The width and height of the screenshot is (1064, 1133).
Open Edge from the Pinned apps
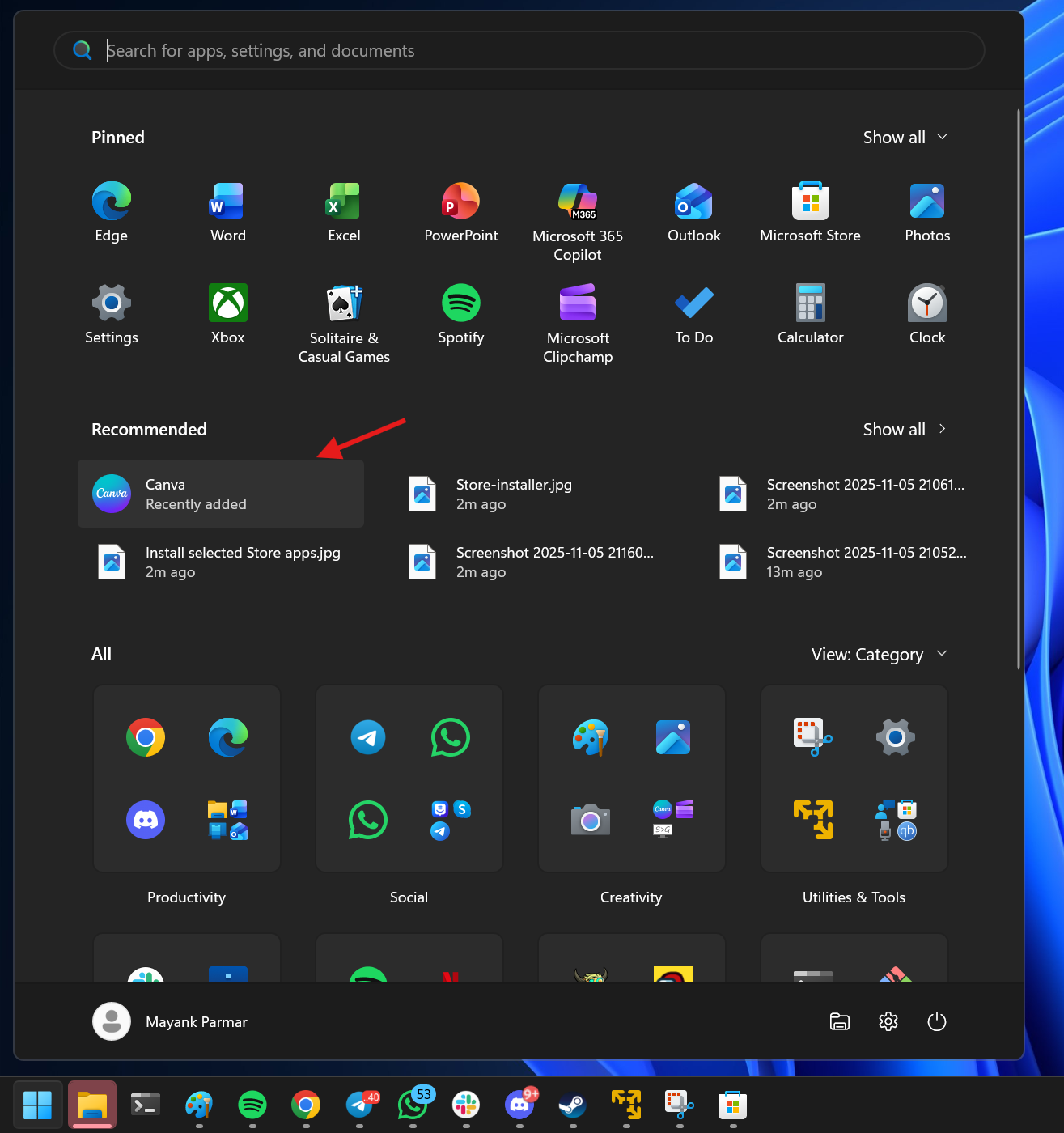tap(111, 212)
